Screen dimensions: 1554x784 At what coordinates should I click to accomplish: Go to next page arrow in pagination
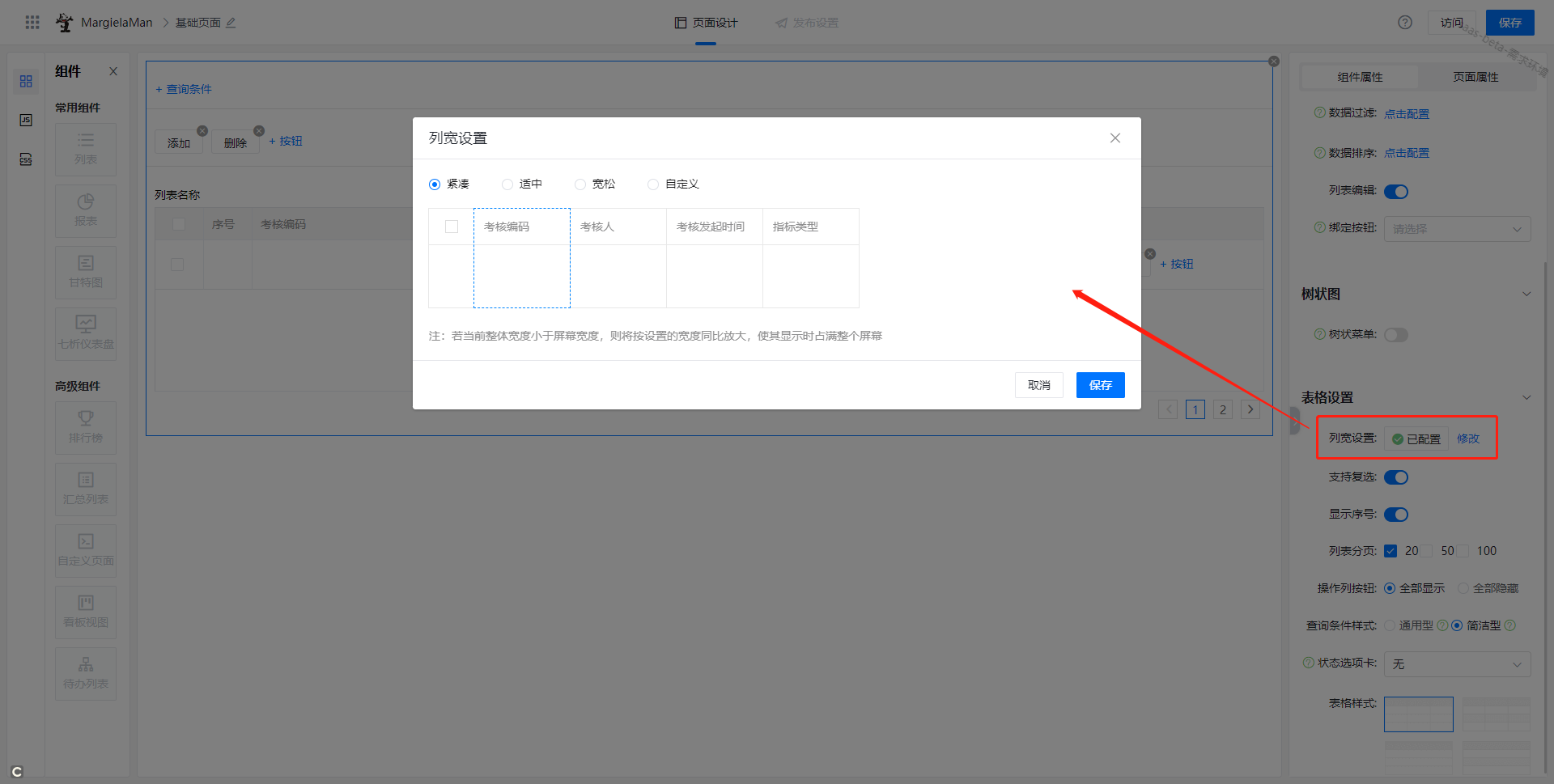point(1250,409)
